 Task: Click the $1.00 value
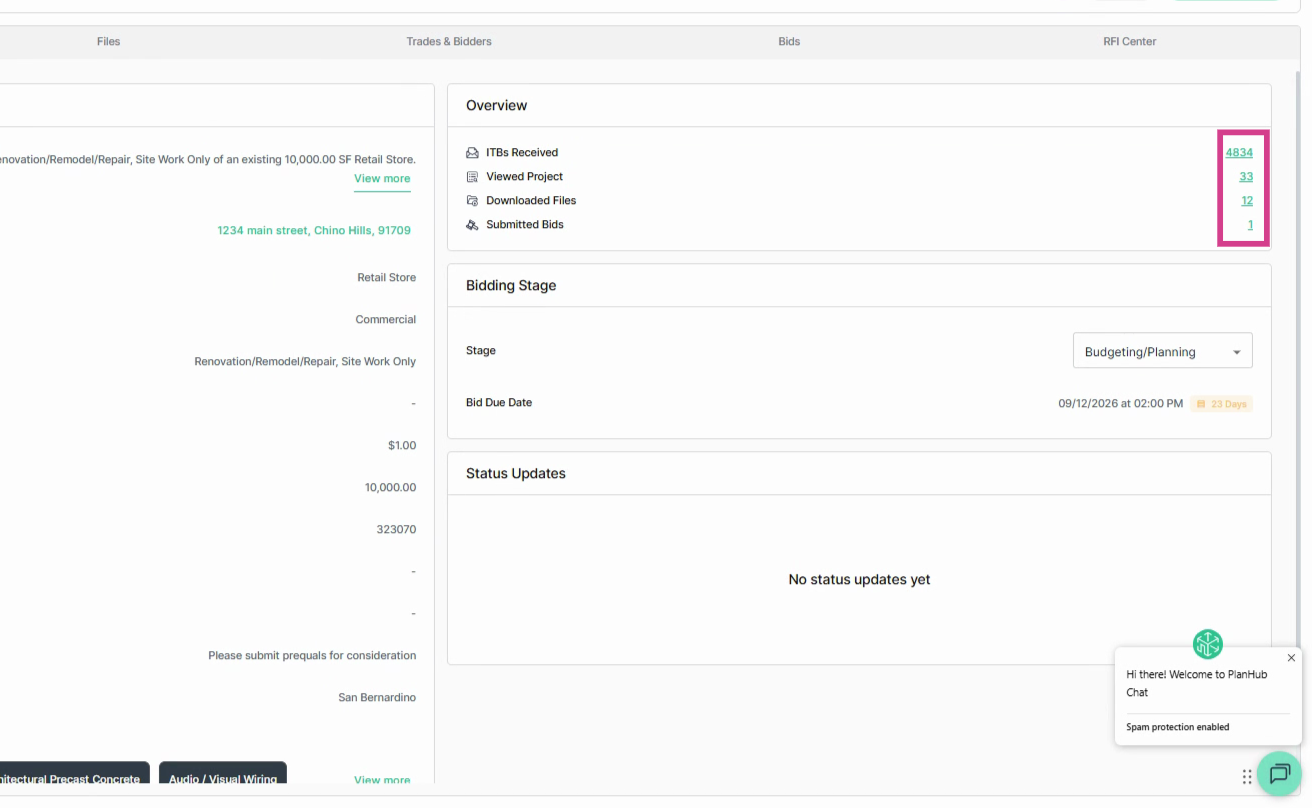(402, 446)
